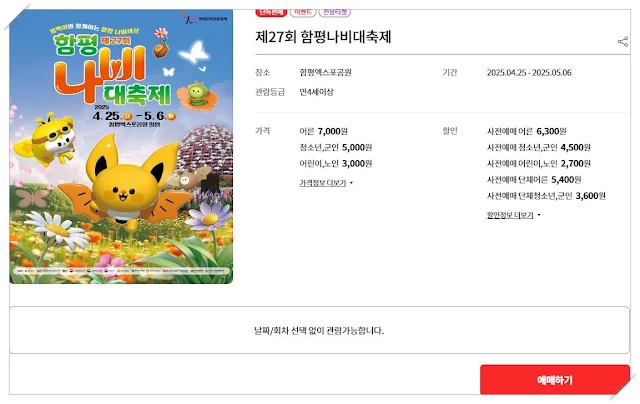Click price 청소년,군인 5,000원
This screenshot has height=404, width=640.
(x=336, y=147)
